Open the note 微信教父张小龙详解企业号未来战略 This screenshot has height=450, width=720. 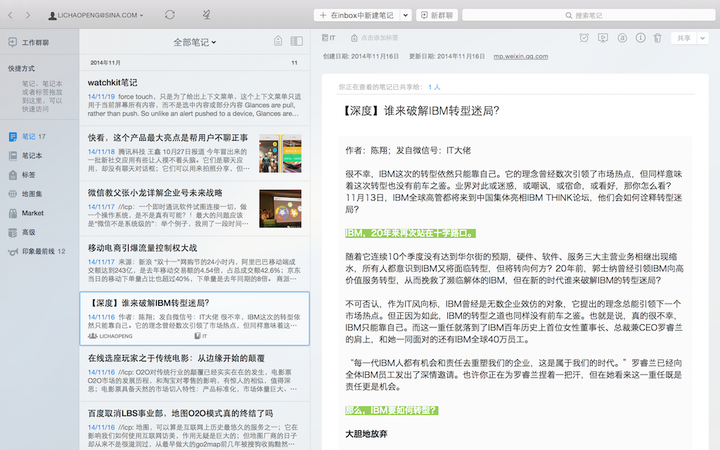195,208
